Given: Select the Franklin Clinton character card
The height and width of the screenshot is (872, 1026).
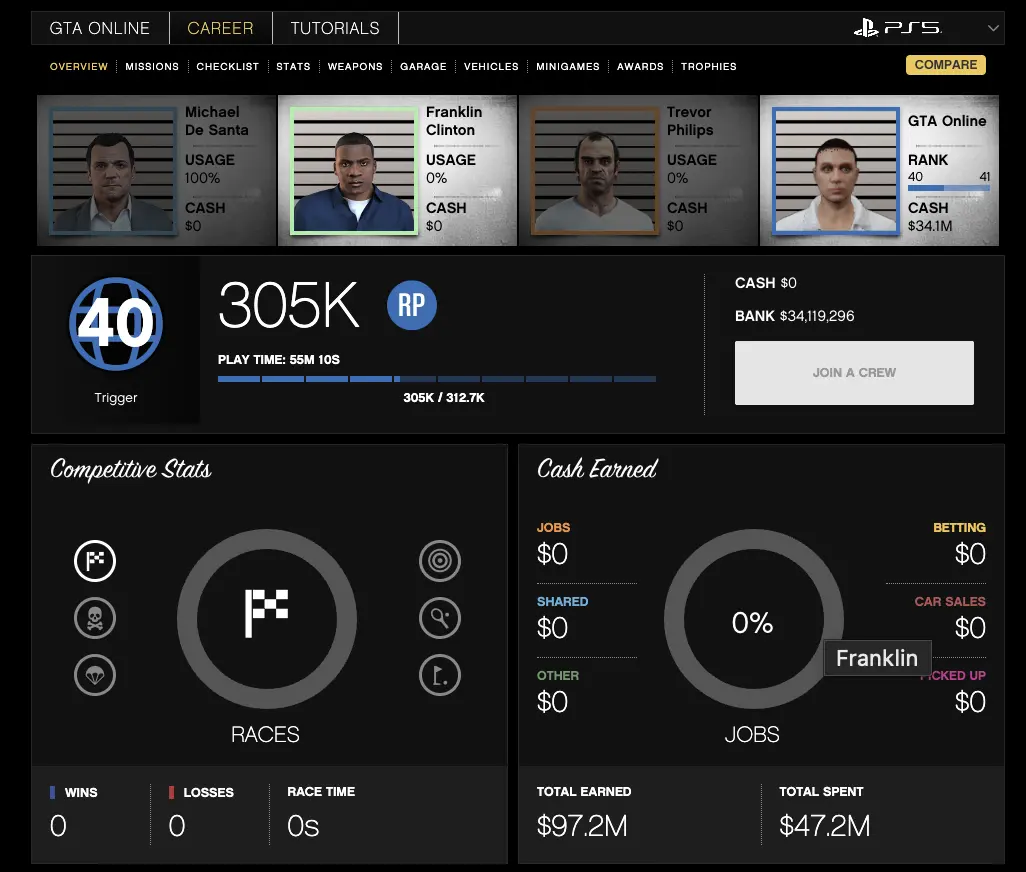Looking at the screenshot, I should coord(397,171).
